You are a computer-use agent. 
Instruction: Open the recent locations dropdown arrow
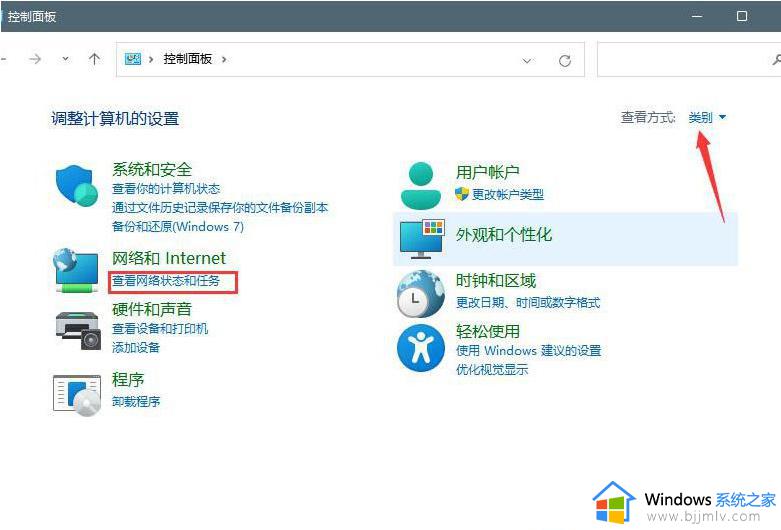click(65, 59)
